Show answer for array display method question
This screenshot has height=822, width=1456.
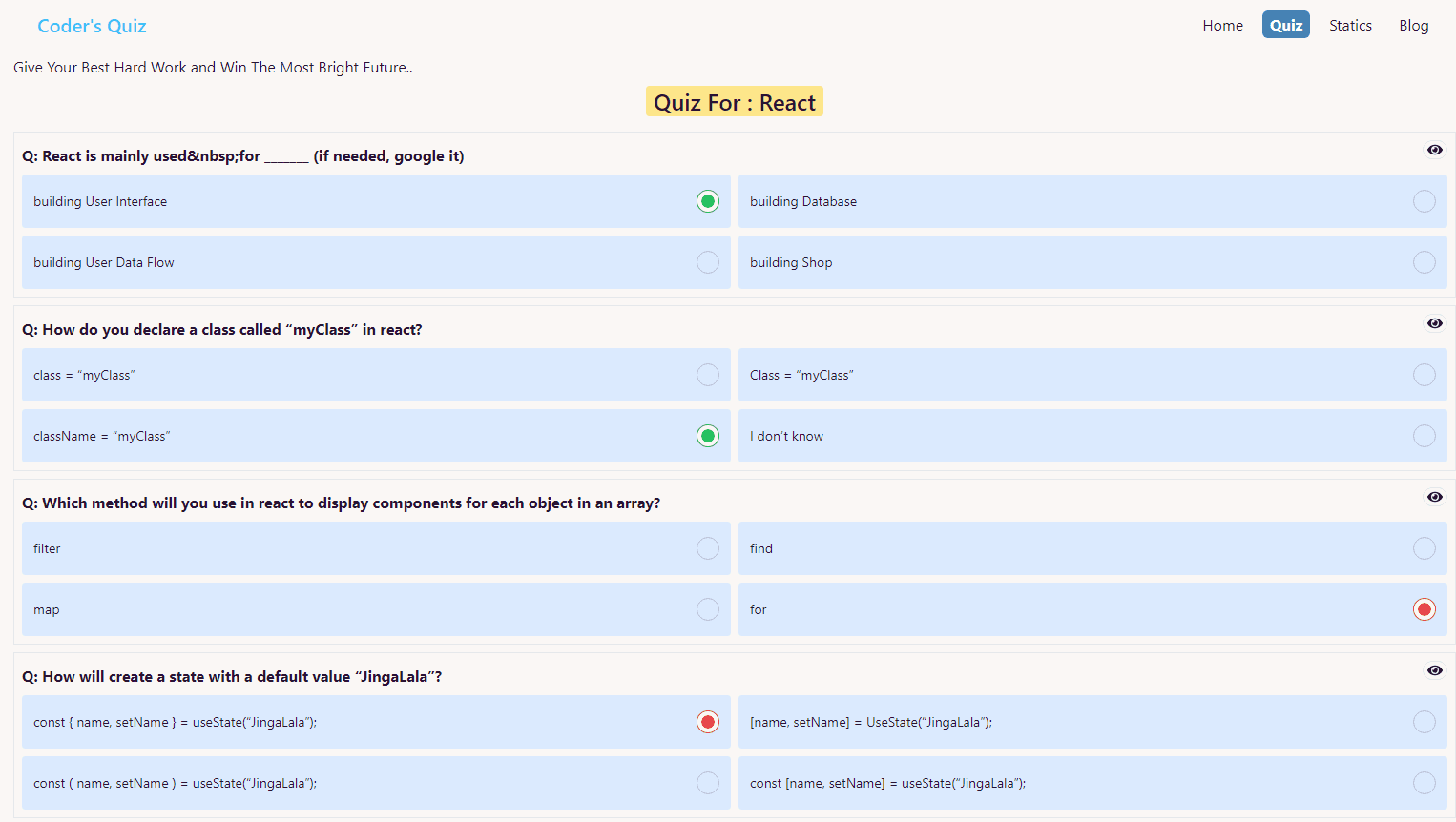point(1434,497)
